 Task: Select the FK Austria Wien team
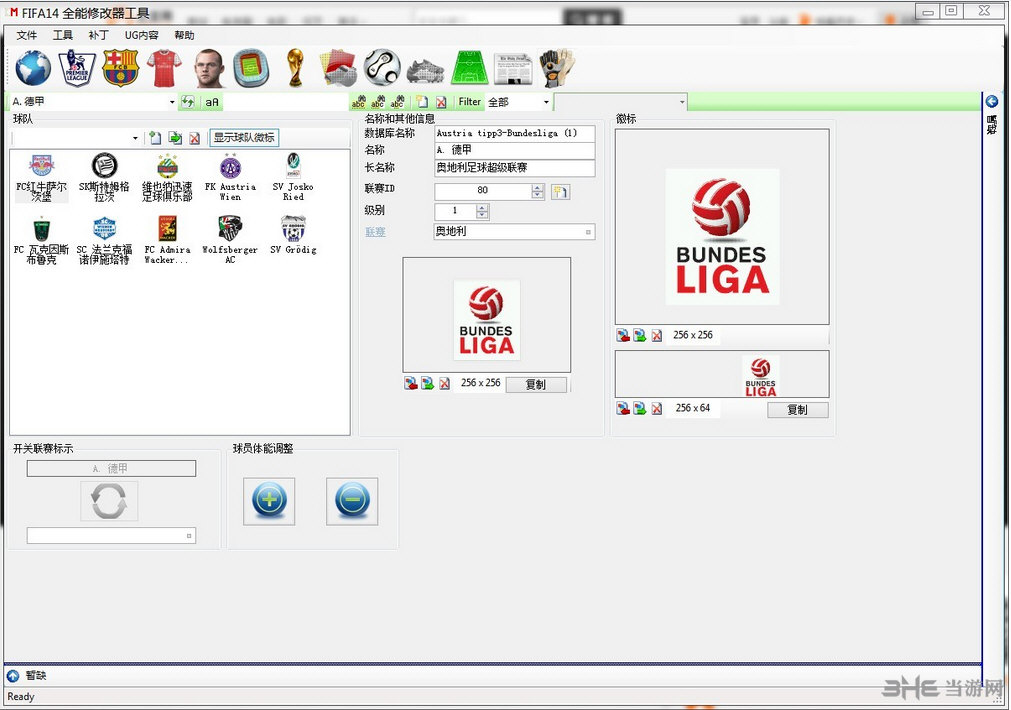[230, 178]
